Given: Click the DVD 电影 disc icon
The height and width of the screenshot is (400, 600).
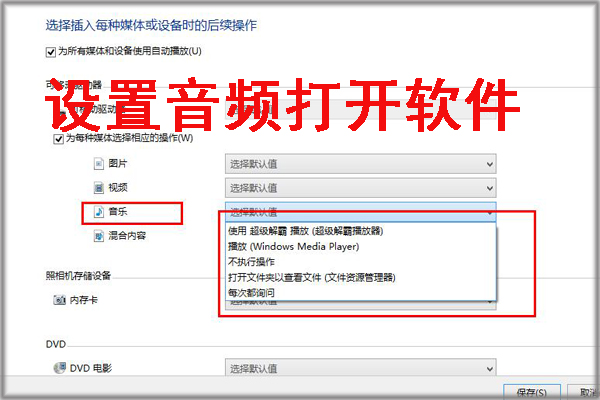Looking at the screenshot, I should [x=60, y=368].
